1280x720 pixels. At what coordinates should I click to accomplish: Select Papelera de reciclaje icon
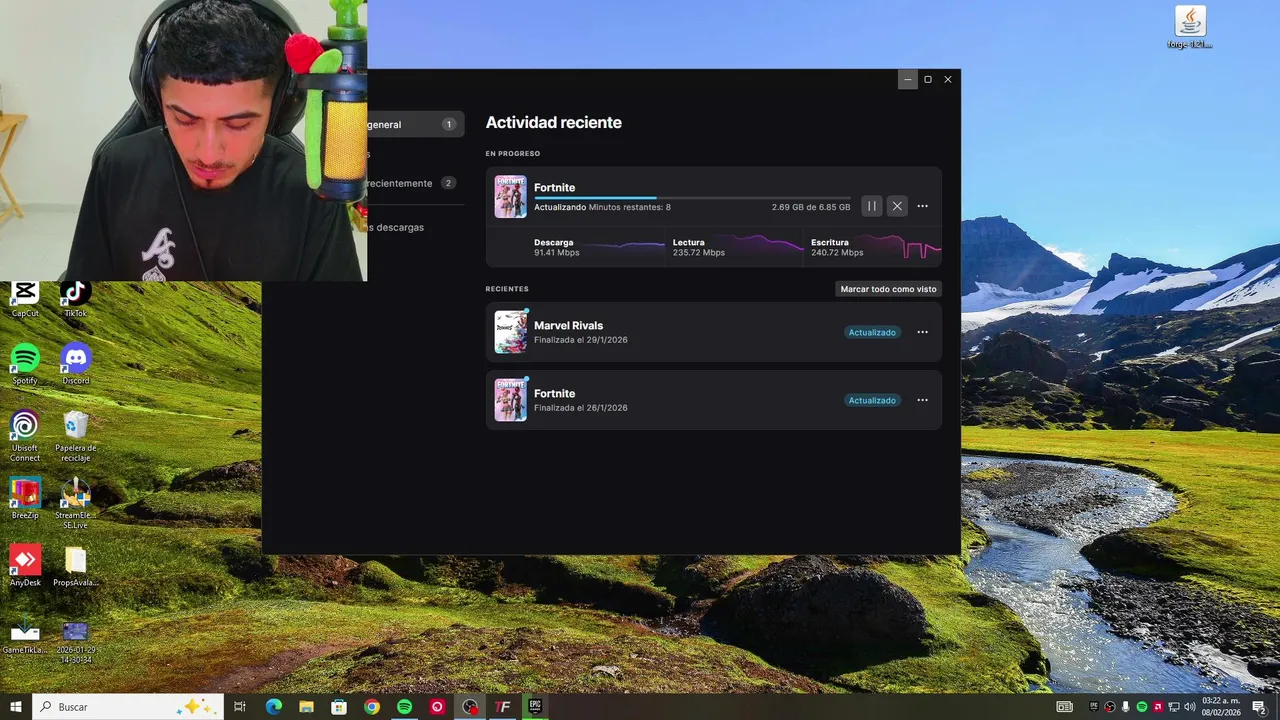click(75, 436)
